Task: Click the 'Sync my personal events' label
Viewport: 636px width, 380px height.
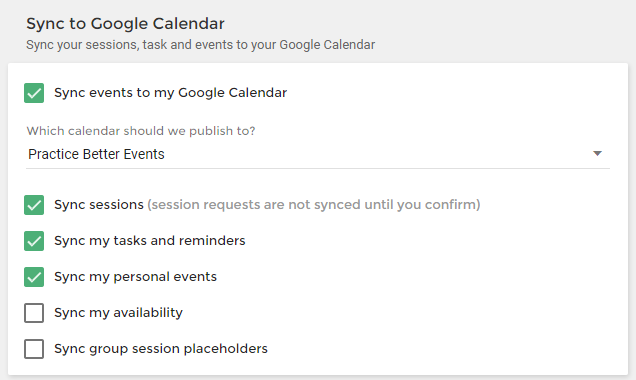Action: [x=135, y=277]
